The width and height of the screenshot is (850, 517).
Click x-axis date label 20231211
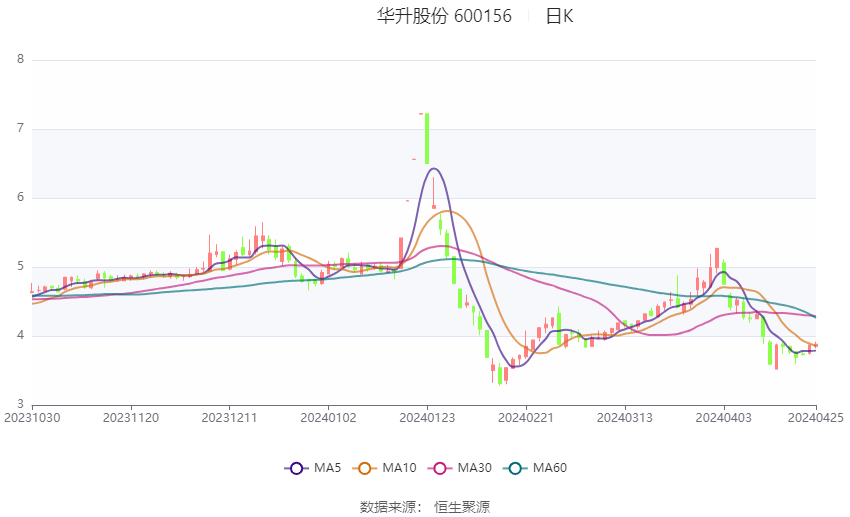[229, 418]
